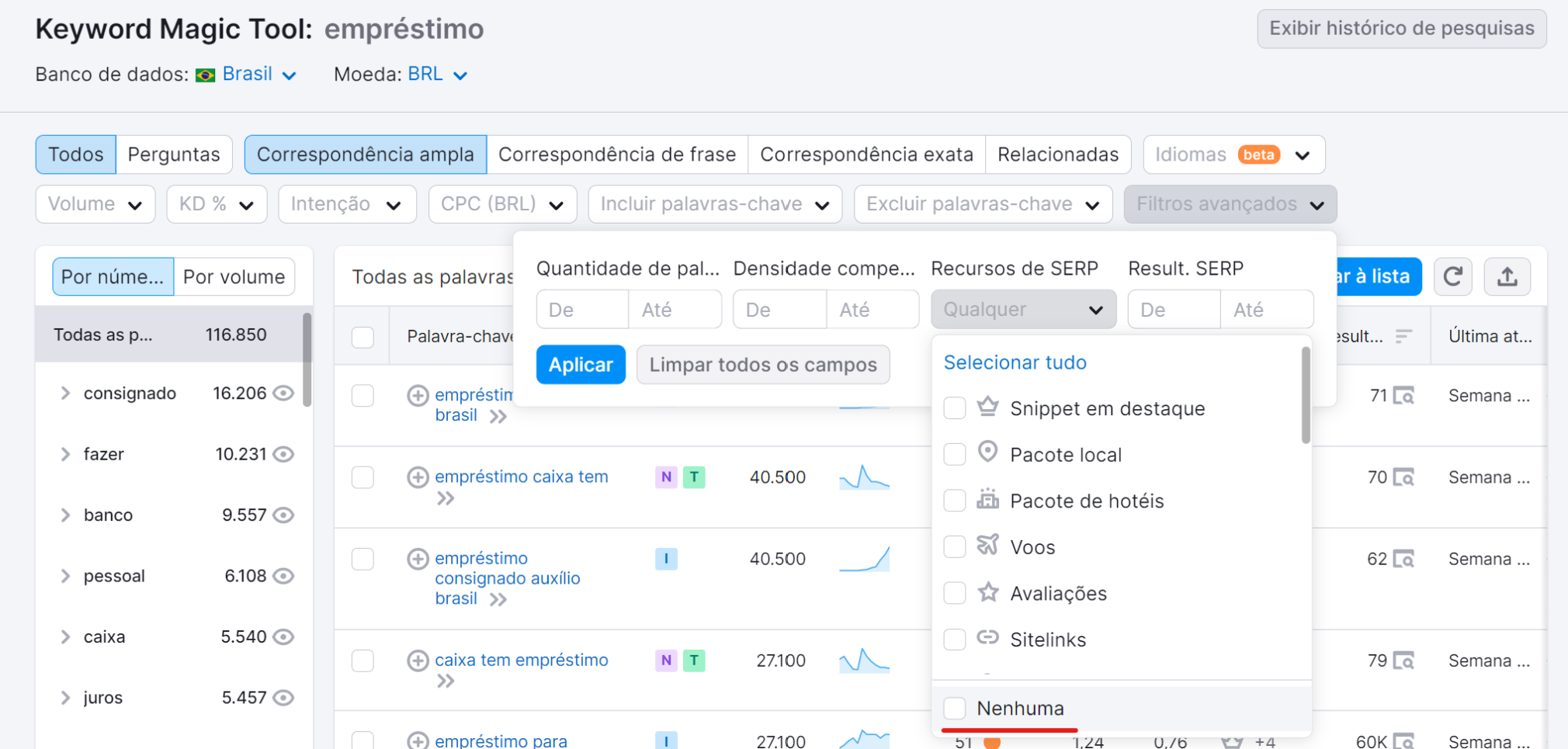Viewport: 1568px width, 749px height.
Task: Open the 'Qualquer' SERP features dropdown
Action: tap(1023, 310)
